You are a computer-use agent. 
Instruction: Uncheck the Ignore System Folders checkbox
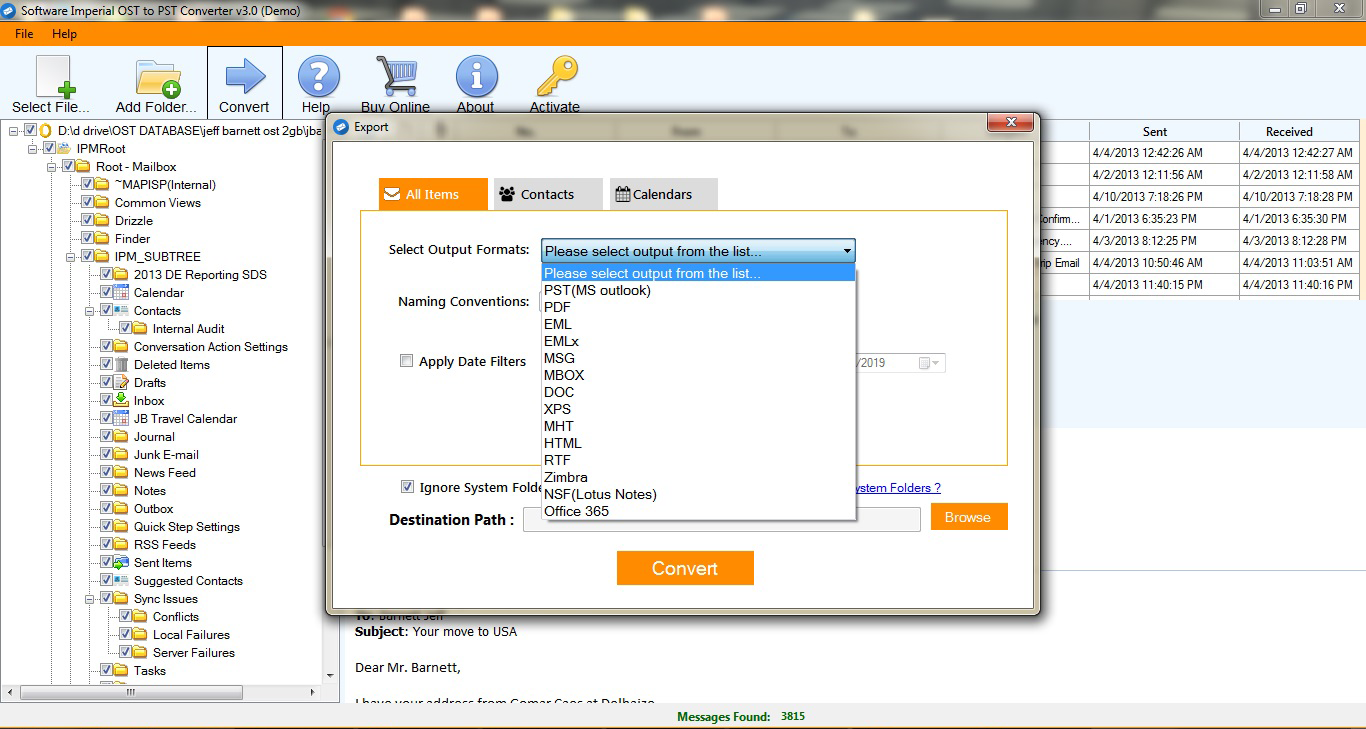click(407, 487)
